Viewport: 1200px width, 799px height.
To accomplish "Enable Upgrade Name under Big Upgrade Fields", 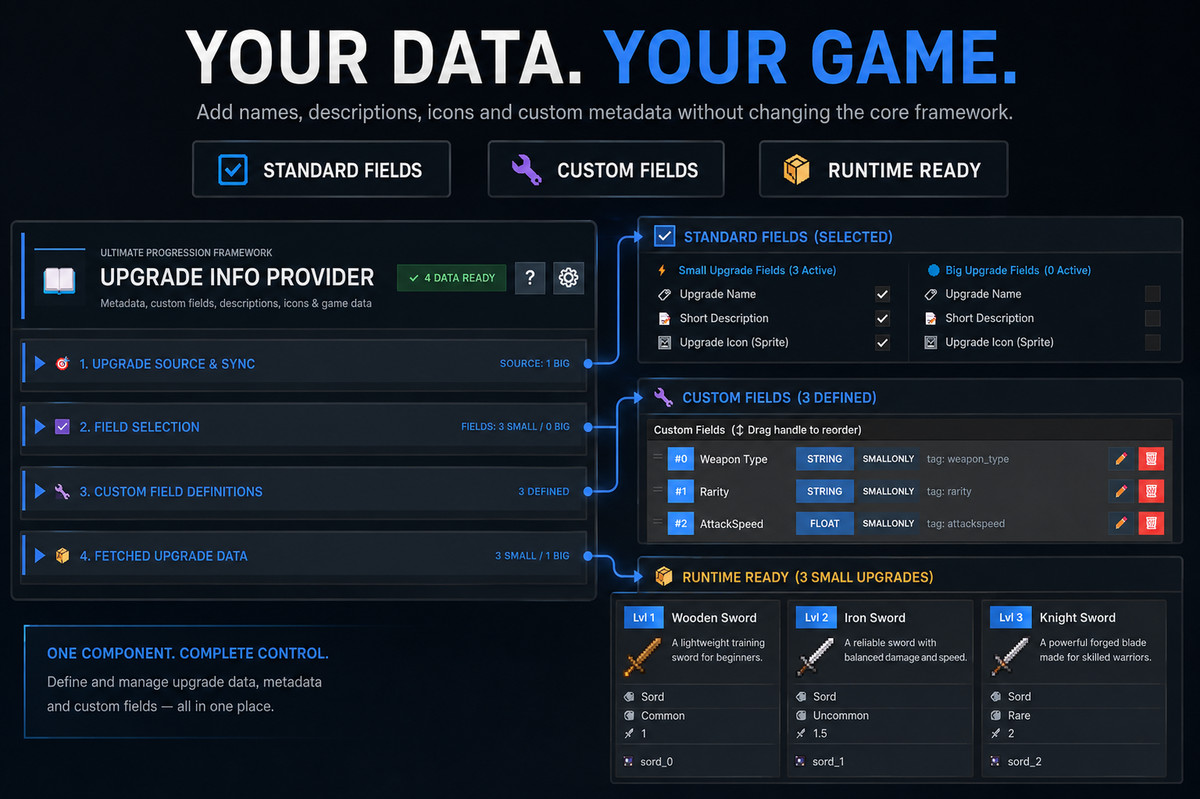I will click(1153, 294).
